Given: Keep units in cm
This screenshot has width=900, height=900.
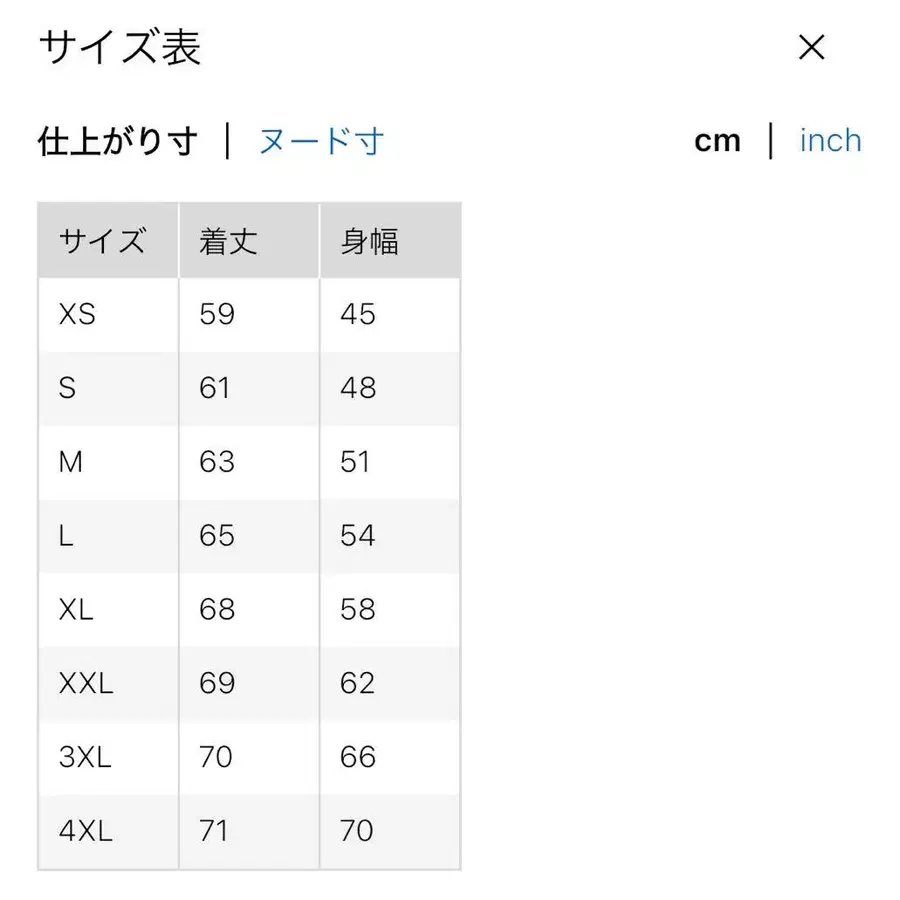Looking at the screenshot, I should 717,140.
